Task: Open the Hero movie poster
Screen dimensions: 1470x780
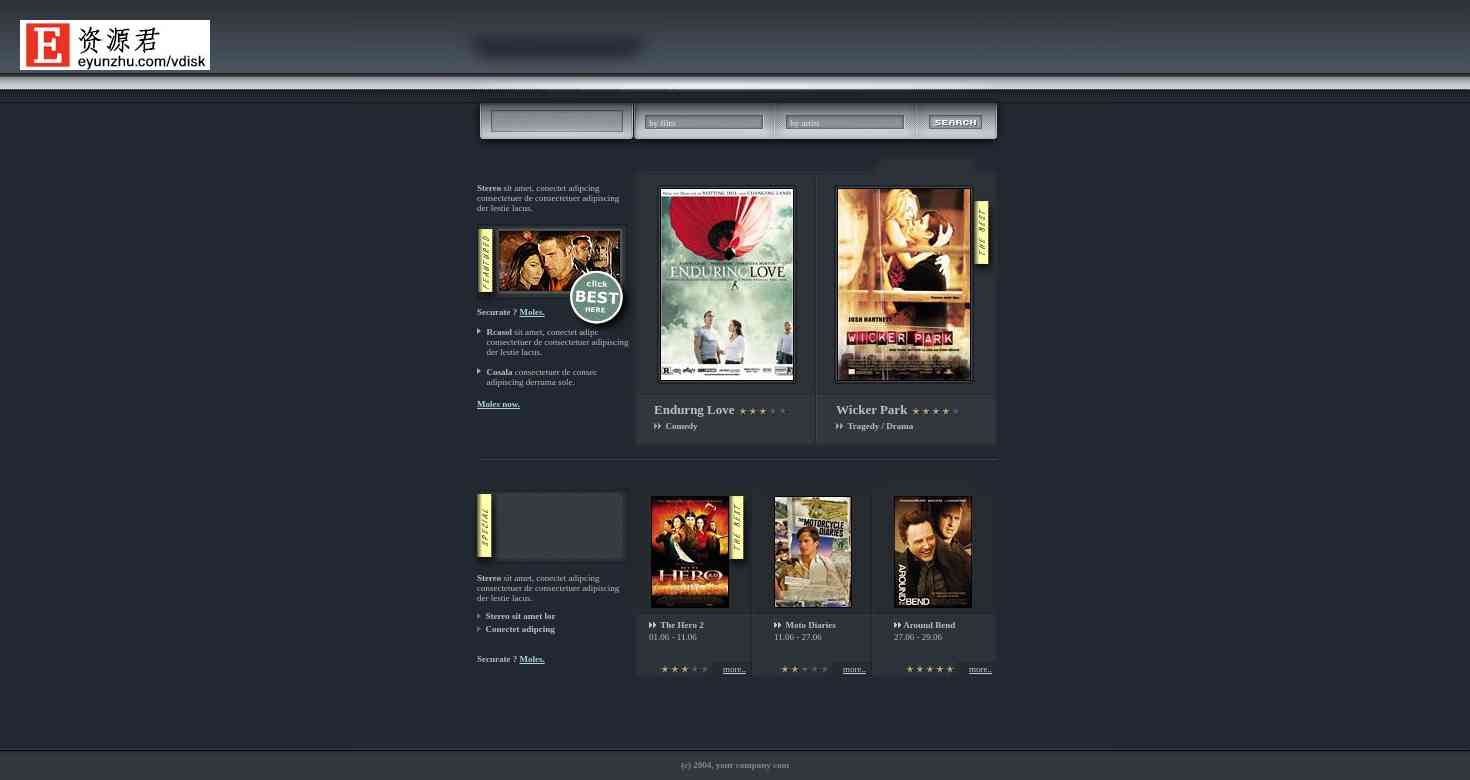Action: point(690,552)
